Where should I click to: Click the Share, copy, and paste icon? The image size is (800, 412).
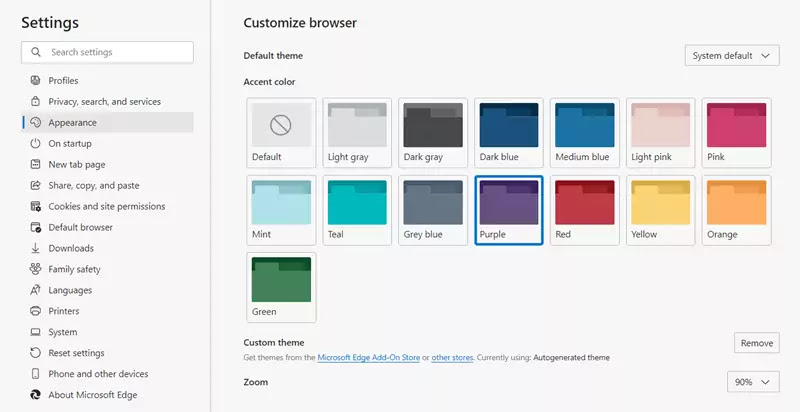pyautogui.click(x=35, y=185)
